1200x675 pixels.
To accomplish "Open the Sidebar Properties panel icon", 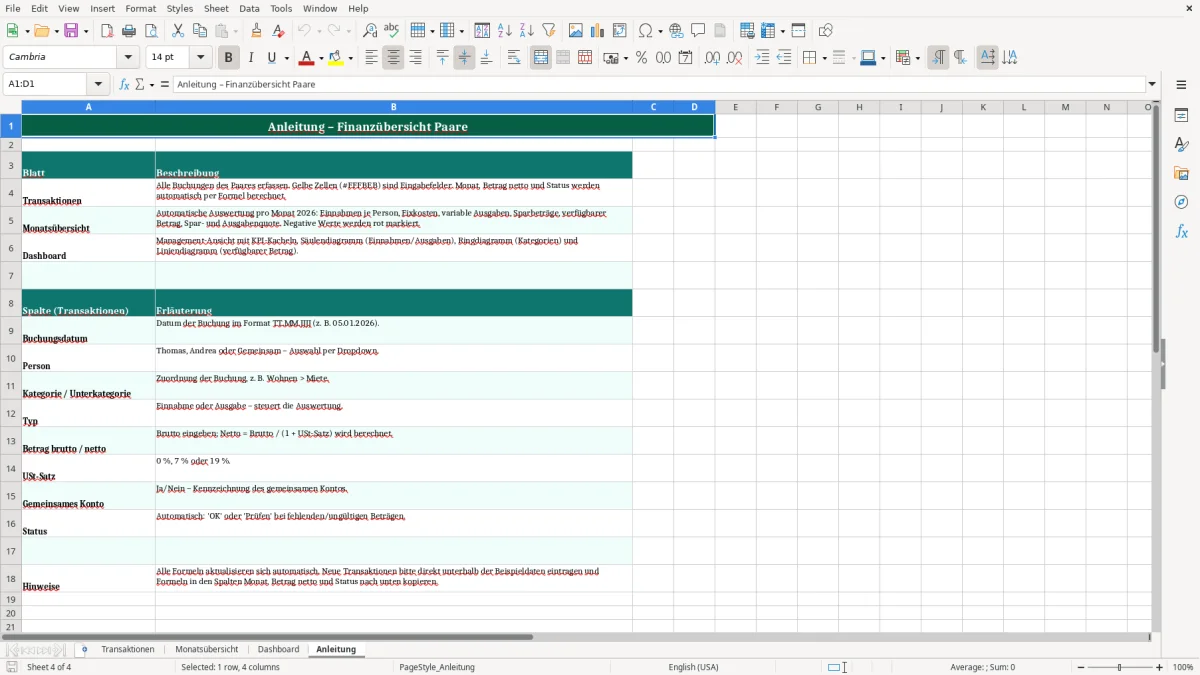I will (x=1181, y=116).
